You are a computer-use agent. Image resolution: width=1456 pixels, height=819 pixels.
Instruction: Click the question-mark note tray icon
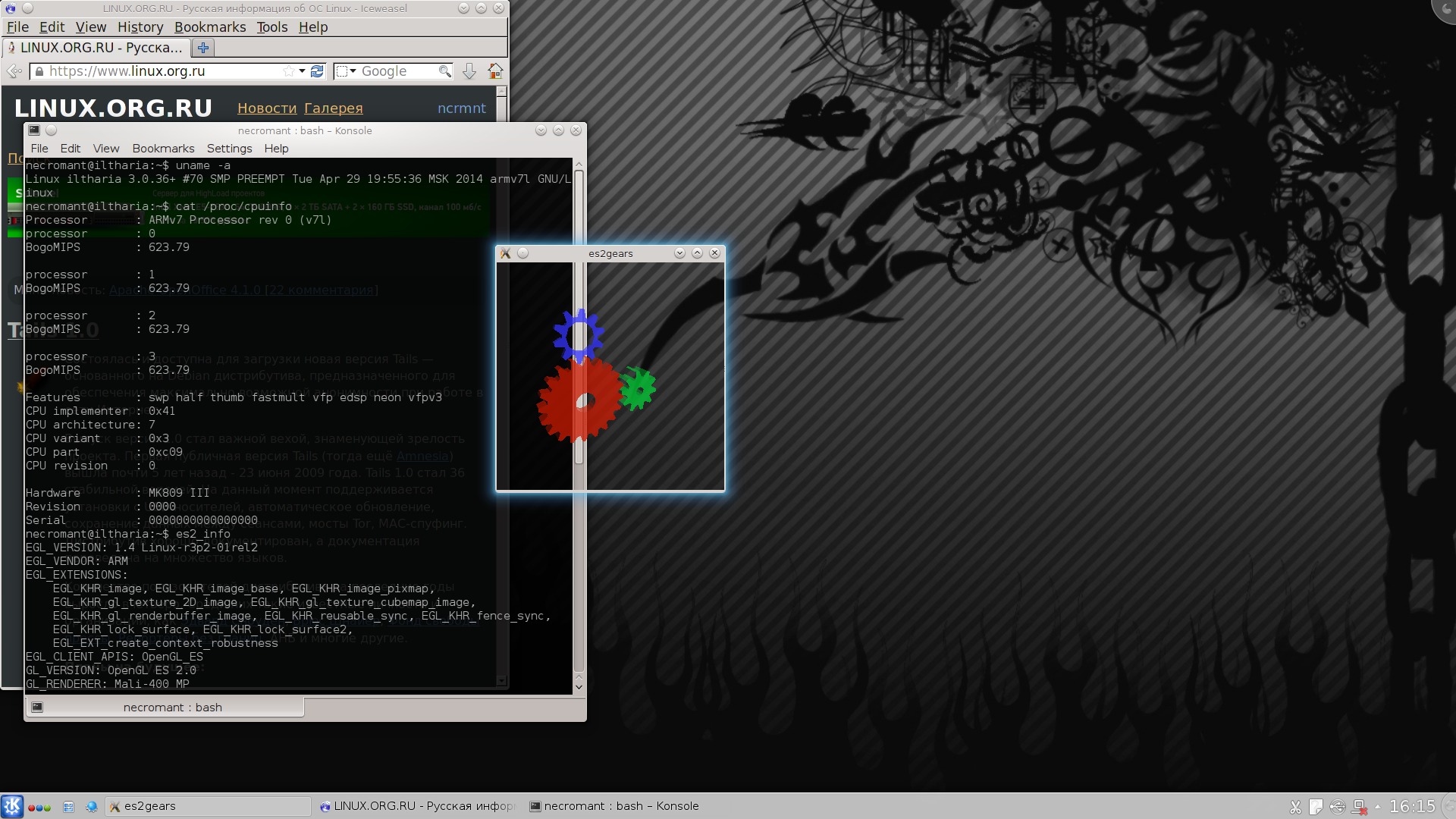coord(1316,807)
